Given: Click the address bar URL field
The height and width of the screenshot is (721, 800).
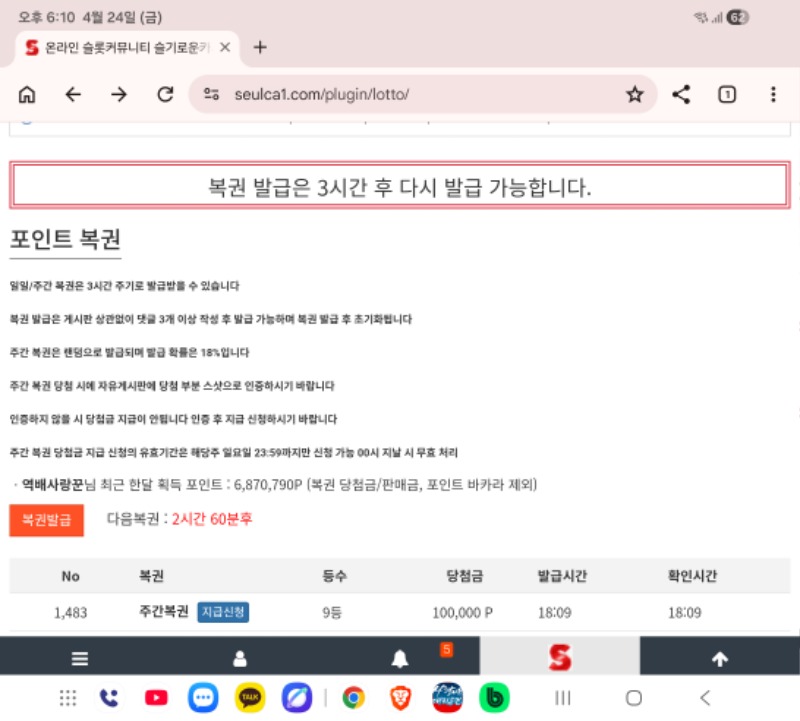Looking at the screenshot, I should [400, 94].
